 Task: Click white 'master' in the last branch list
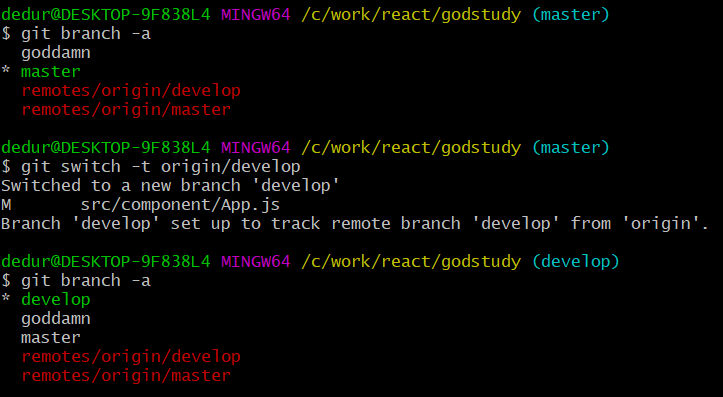(x=51, y=338)
